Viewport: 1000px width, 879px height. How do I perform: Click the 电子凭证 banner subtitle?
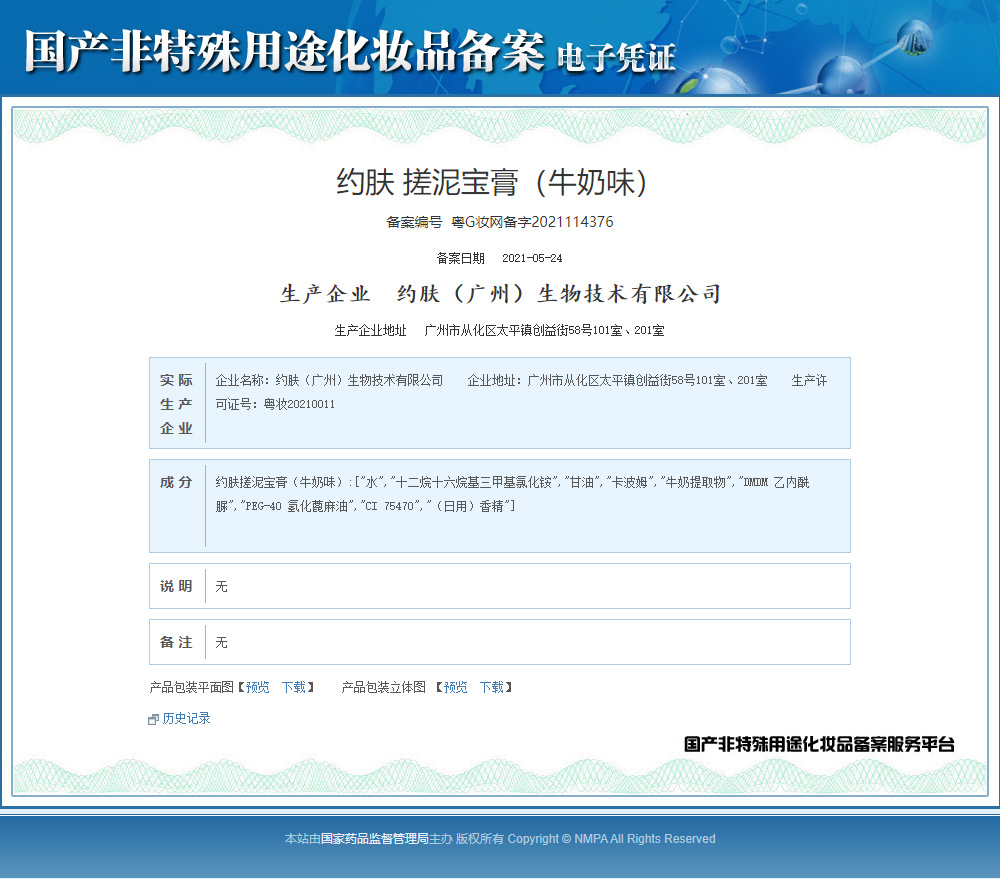click(616, 57)
